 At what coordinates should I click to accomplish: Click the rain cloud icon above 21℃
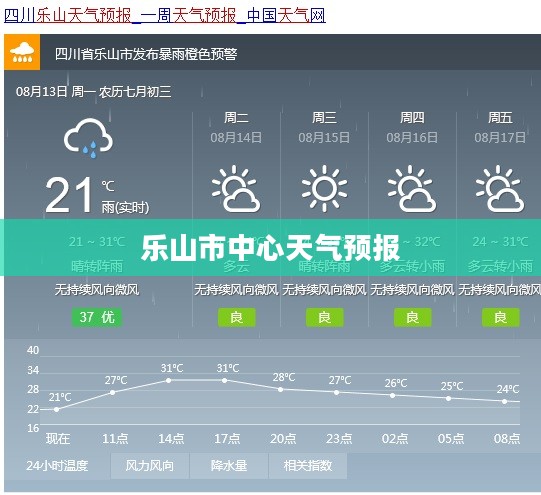[x=88, y=138]
